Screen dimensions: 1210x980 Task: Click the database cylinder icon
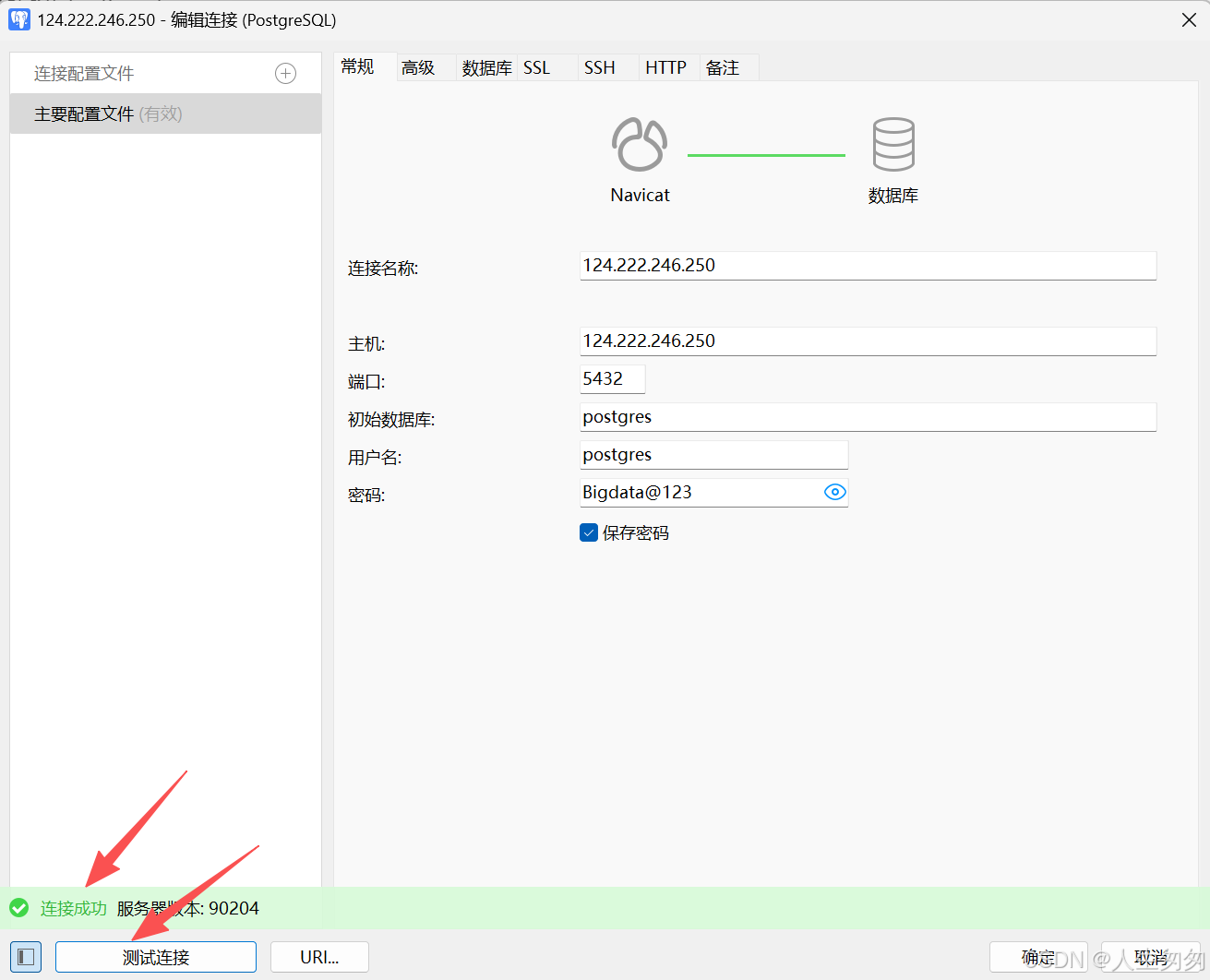tap(893, 144)
